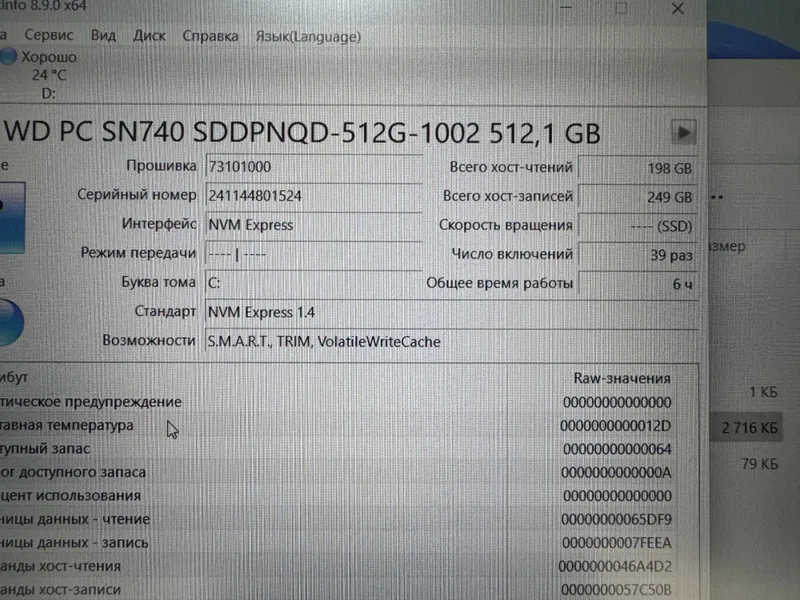Click the power-on count value 39 раз

point(638,255)
